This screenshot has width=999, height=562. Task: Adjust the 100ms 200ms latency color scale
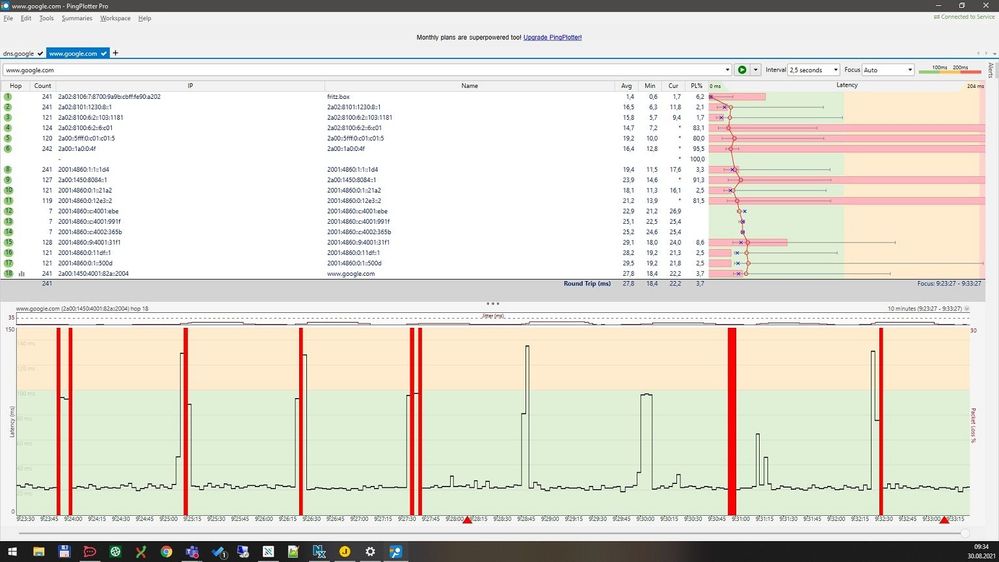coord(950,69)
